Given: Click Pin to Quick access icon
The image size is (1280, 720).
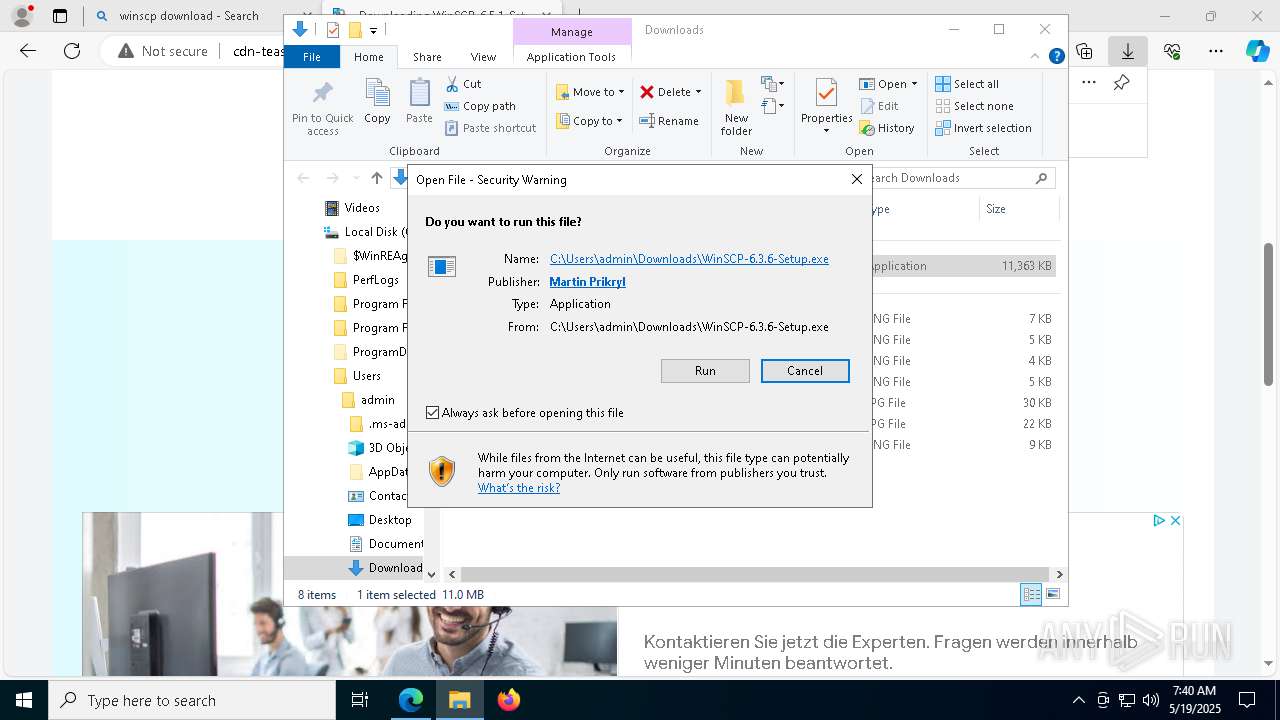Looking at the screenshot, I should tap(322, 94).
